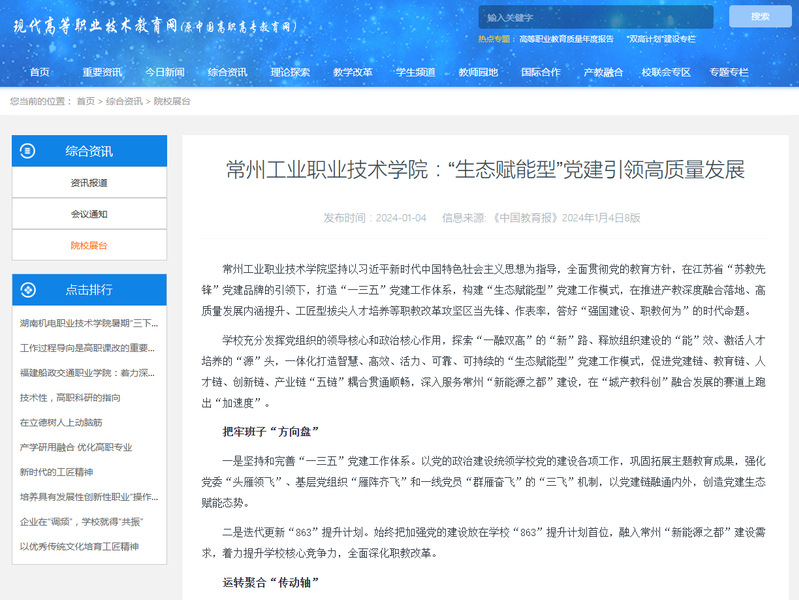Open the 国际合作 navigation item
Image resolution: width=799 pixels, height=600 pixels.
click(x=541, y=72)
